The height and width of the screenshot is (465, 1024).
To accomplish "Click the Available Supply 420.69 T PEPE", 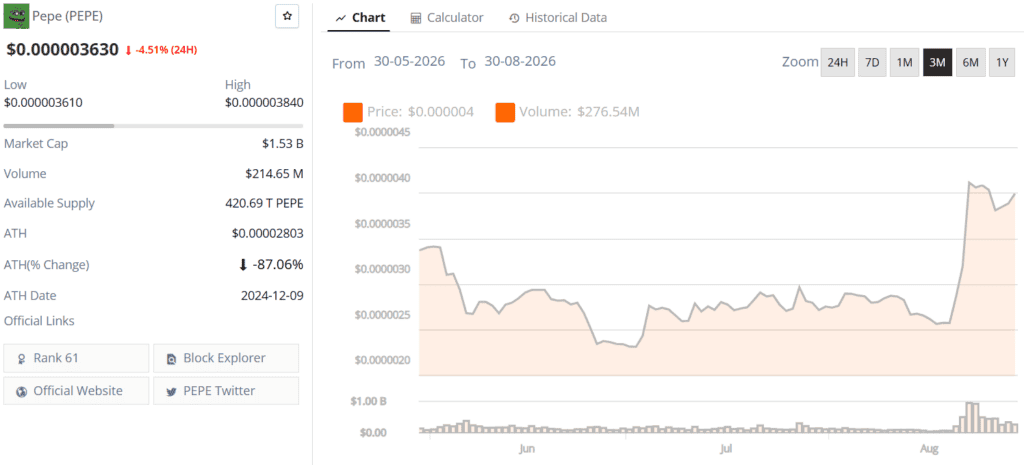I will coord(264,203).
